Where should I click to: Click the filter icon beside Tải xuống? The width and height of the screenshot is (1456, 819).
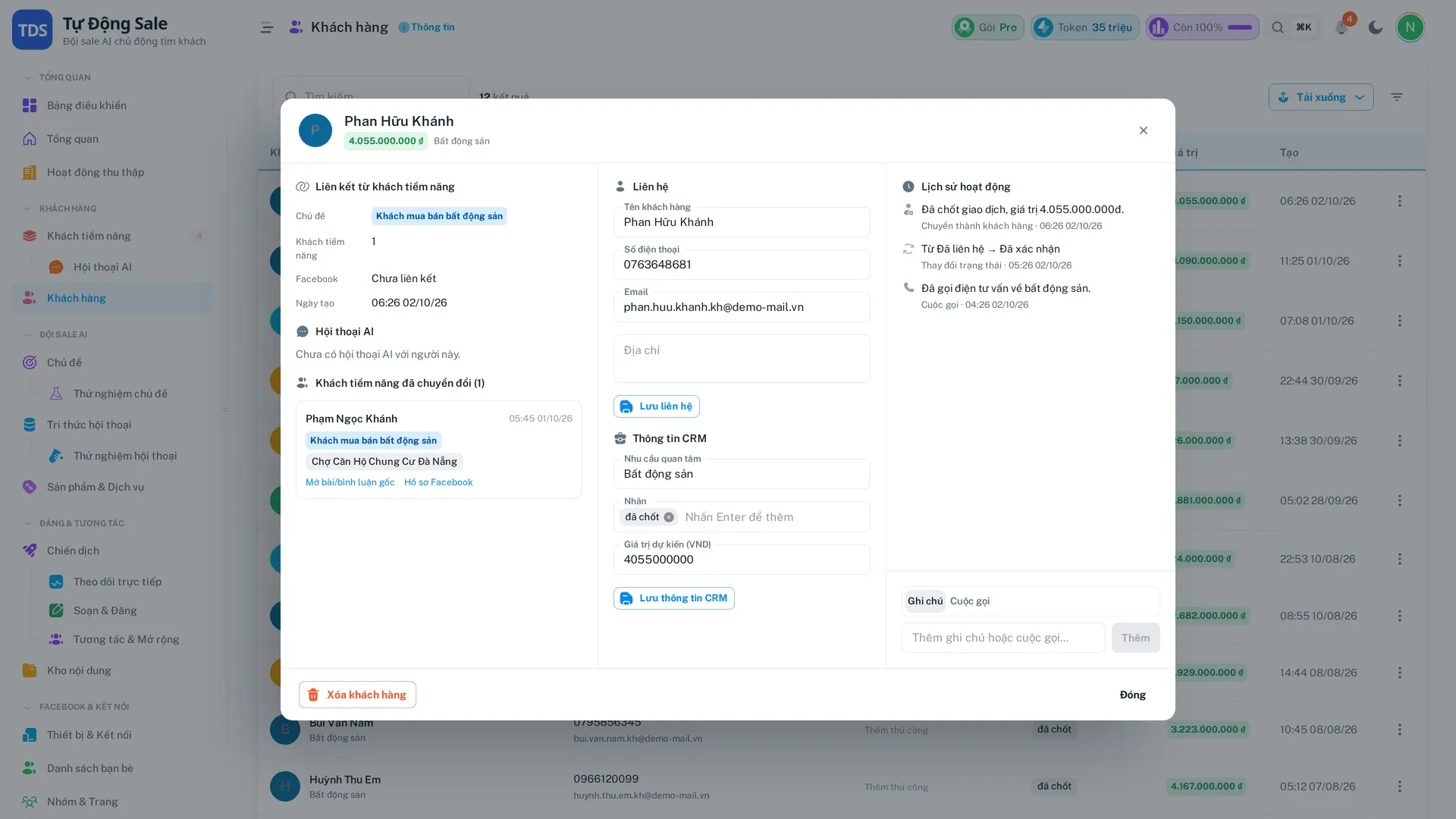tap(1397, 97)
